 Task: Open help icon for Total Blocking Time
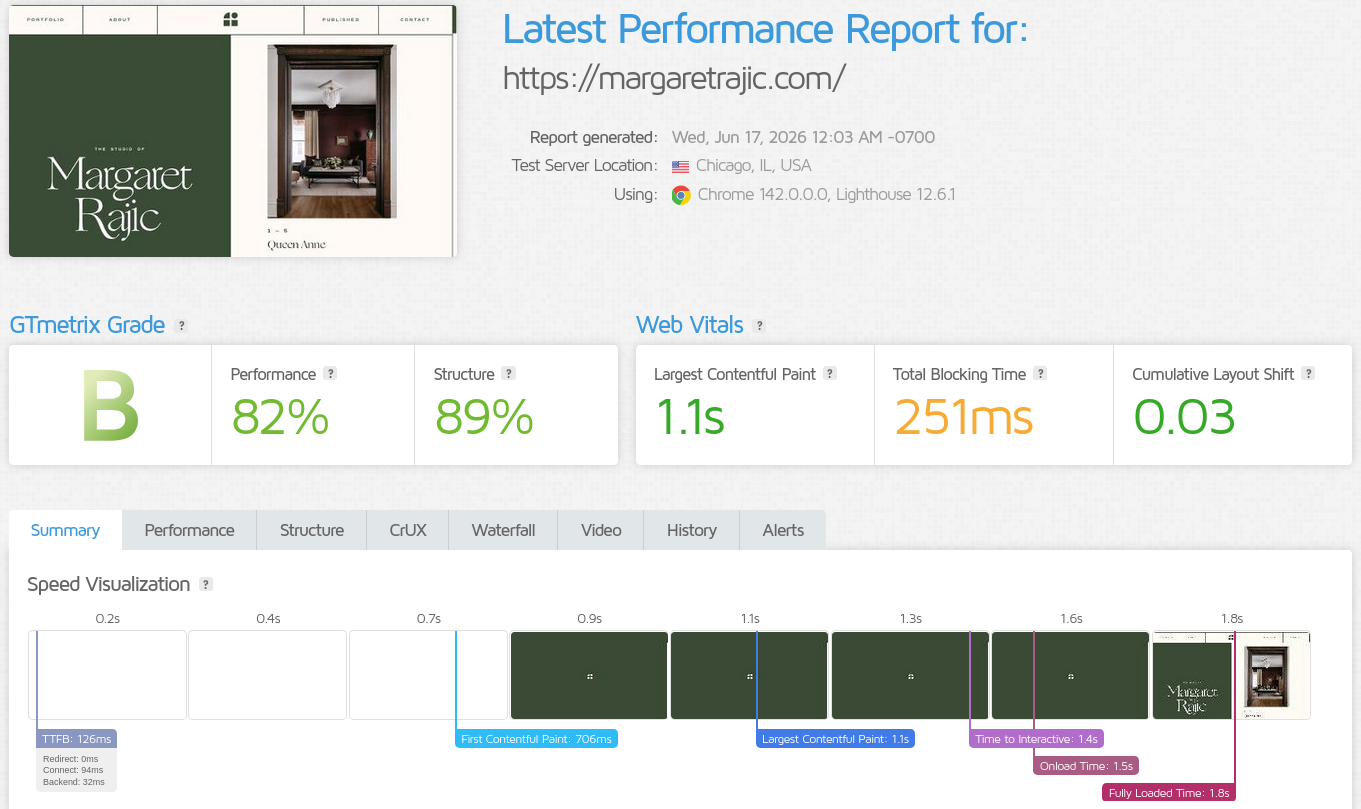click(1040, 374)
